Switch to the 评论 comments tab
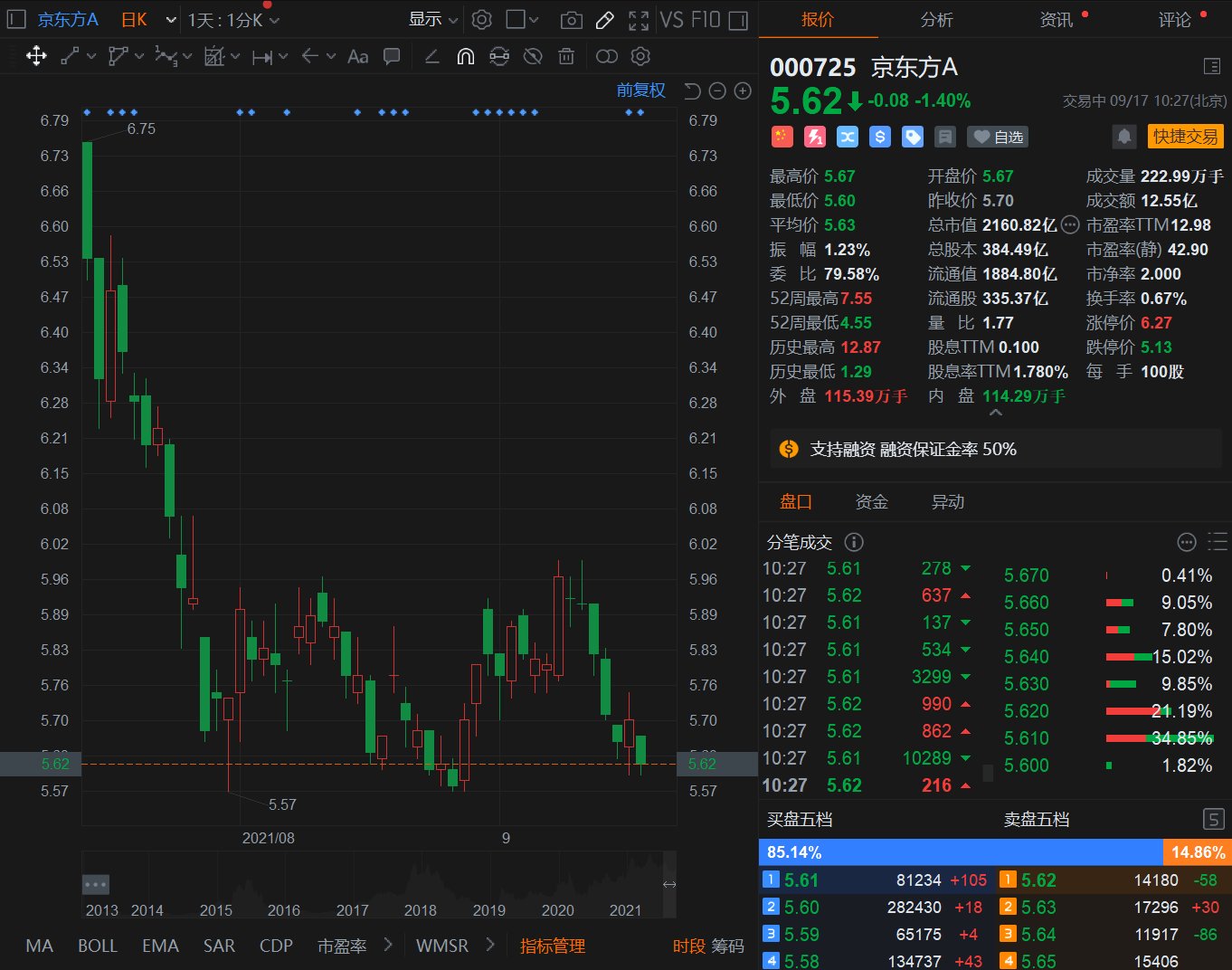Image resolution: width=1232 pixels, height=970 pixels. (1174, 19)
